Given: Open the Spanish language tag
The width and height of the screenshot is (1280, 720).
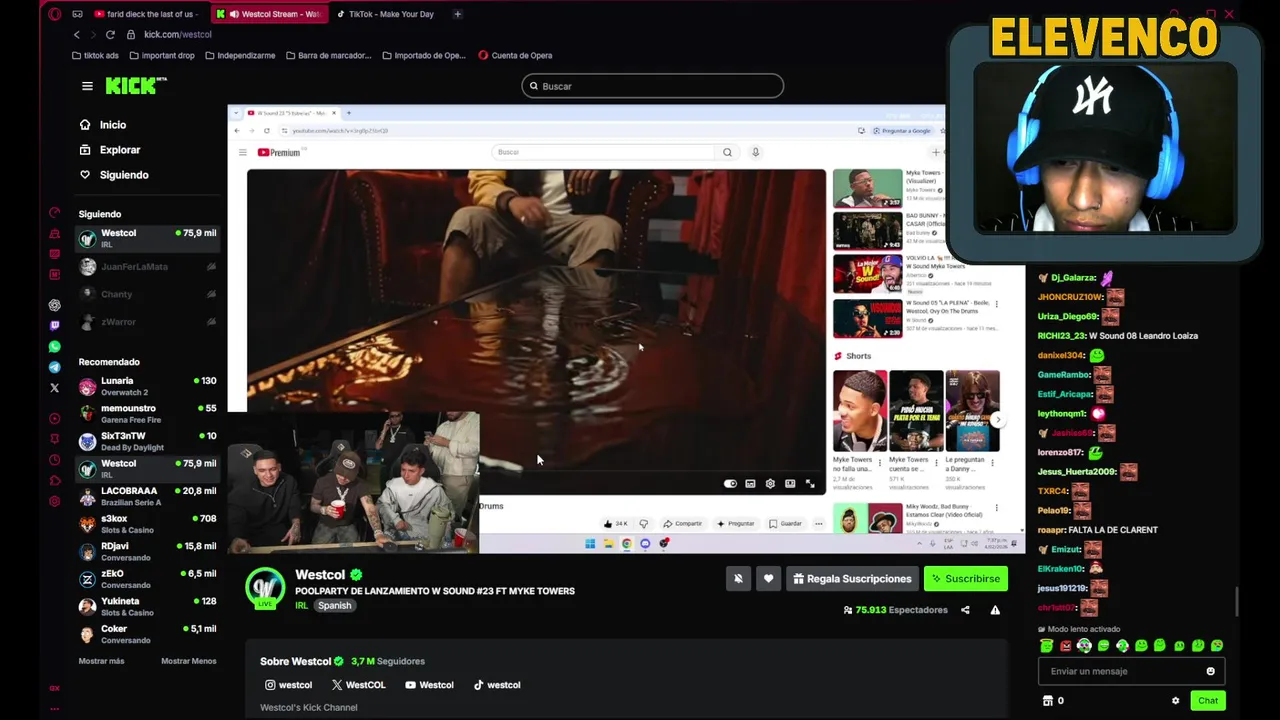Looking at the screenshot, I should click(x=335, y=606).
